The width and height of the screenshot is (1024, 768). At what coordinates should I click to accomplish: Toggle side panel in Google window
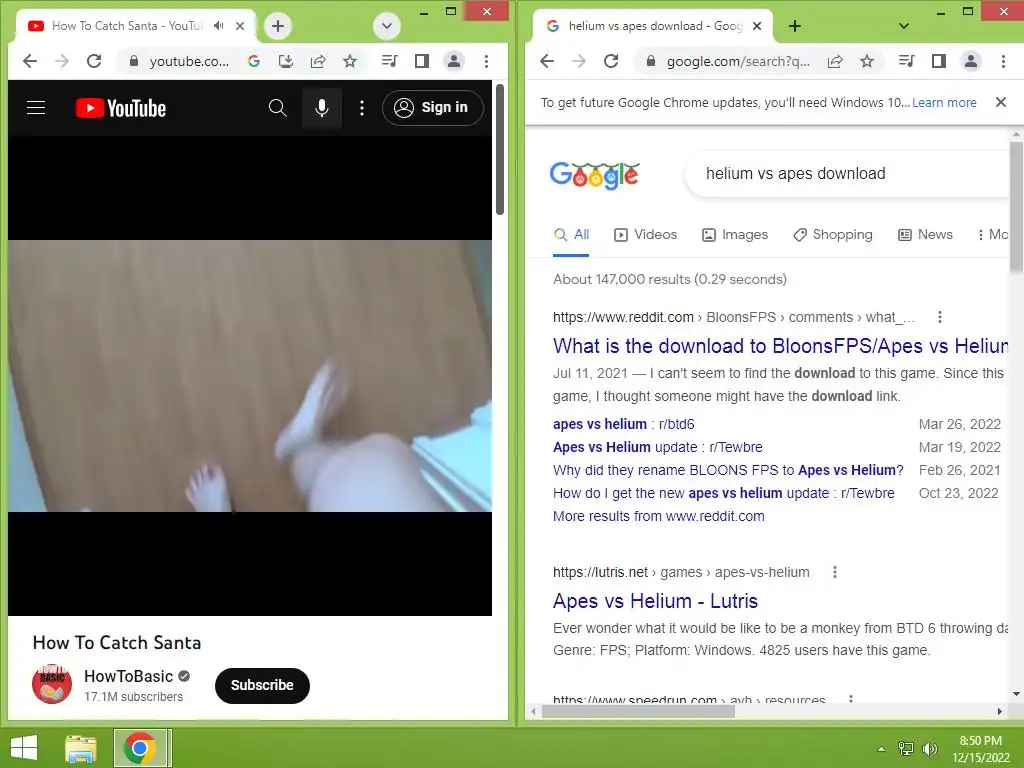click(938, 61)
